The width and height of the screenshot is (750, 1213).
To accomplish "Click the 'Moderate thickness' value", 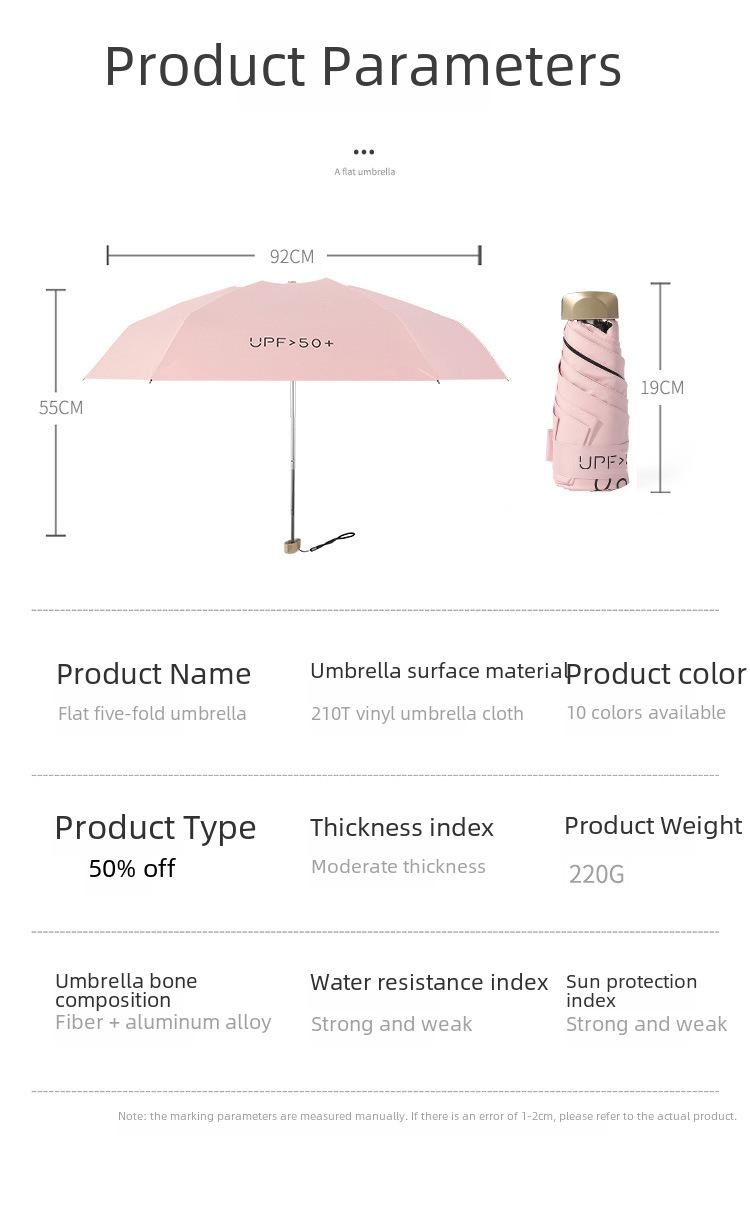I will [x=398, y=866].
